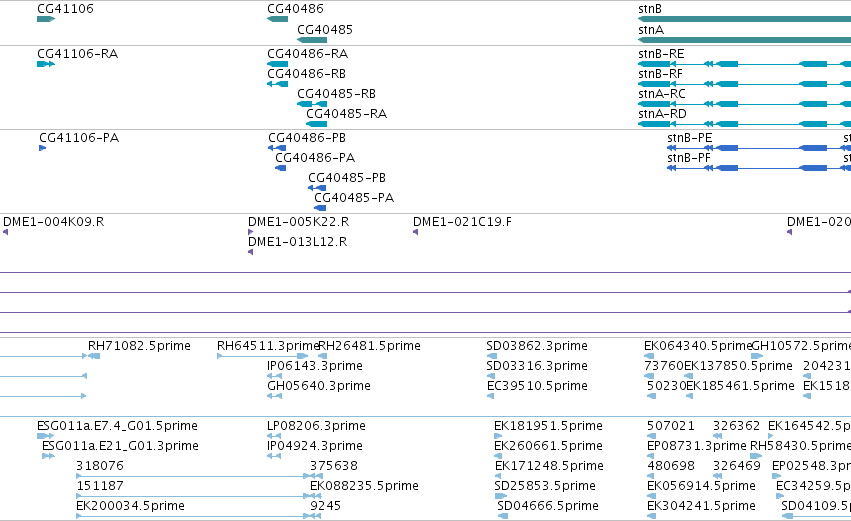Select the IP06143.3prime EST
Viewport: 851px width, 521px height.
coord(275,376)
